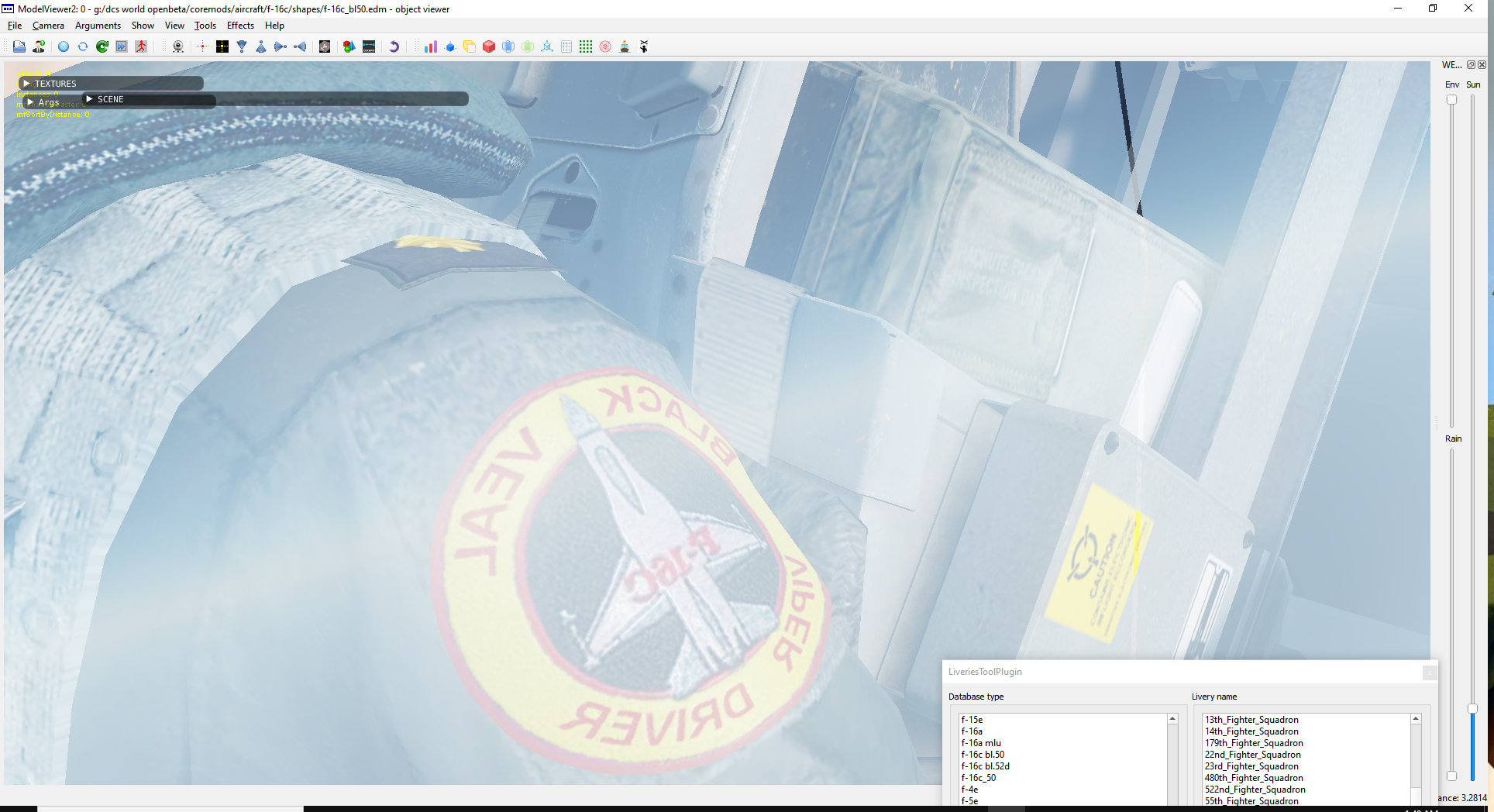Click the purple curved arrow icon
The height and width of the screenshot is (812, 1494).
click(x=394, y=46)
